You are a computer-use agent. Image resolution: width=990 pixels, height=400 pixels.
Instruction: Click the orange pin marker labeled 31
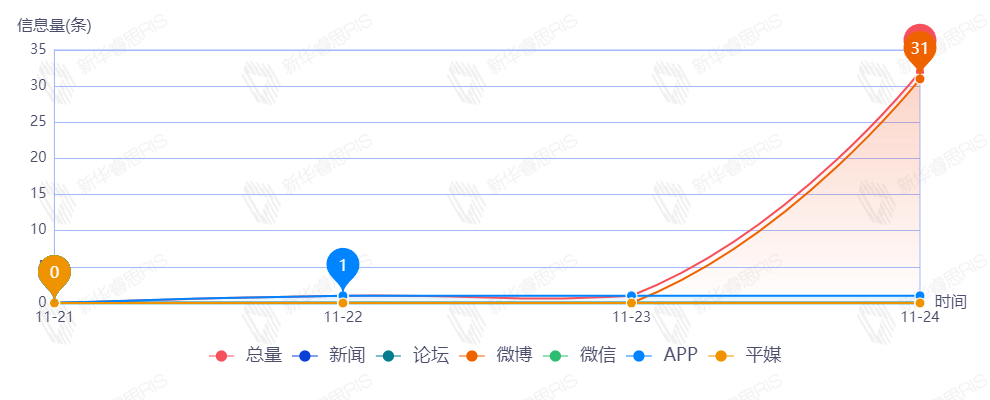pos(919,49)
